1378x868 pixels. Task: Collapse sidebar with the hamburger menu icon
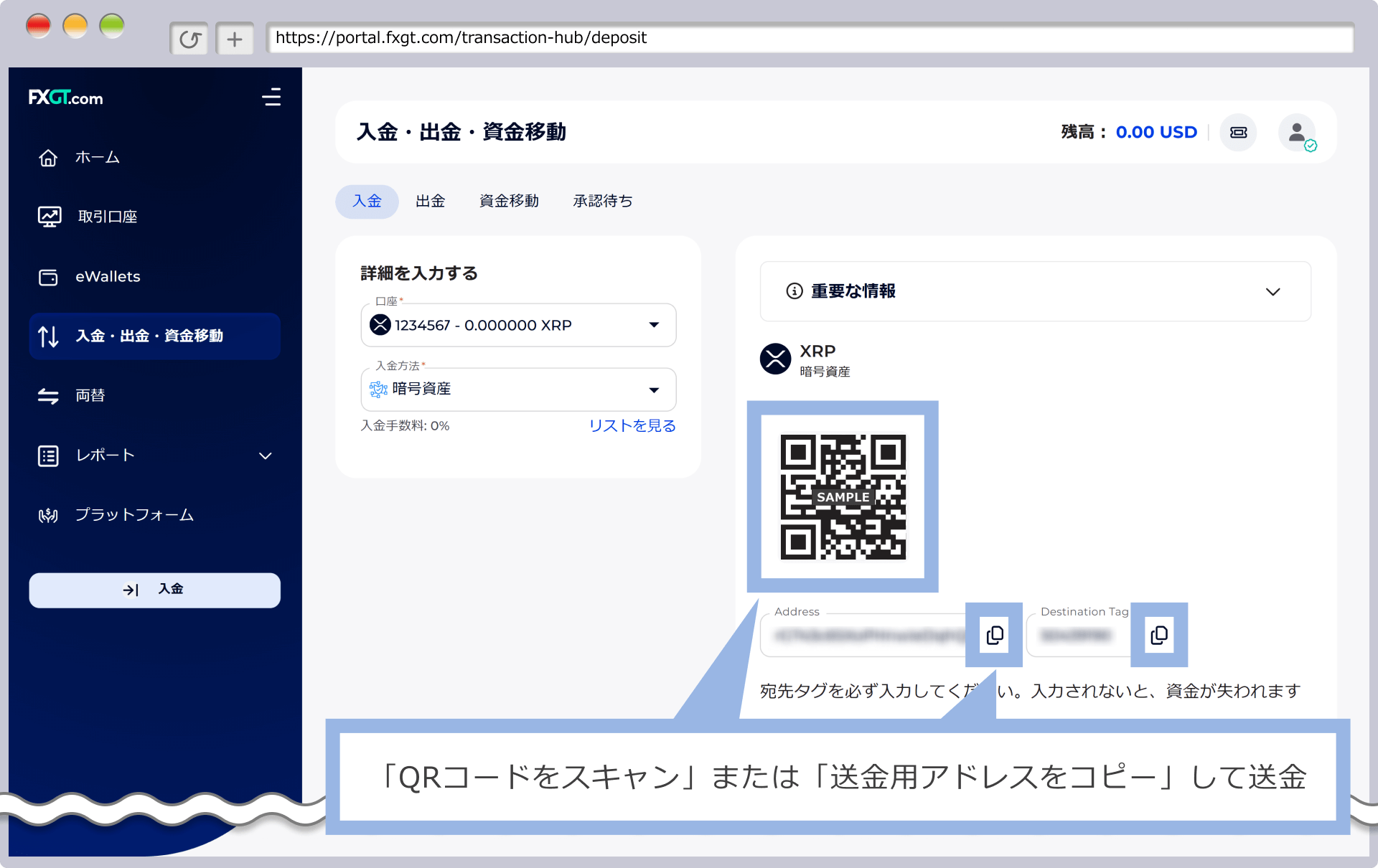[x=271, y=97]
